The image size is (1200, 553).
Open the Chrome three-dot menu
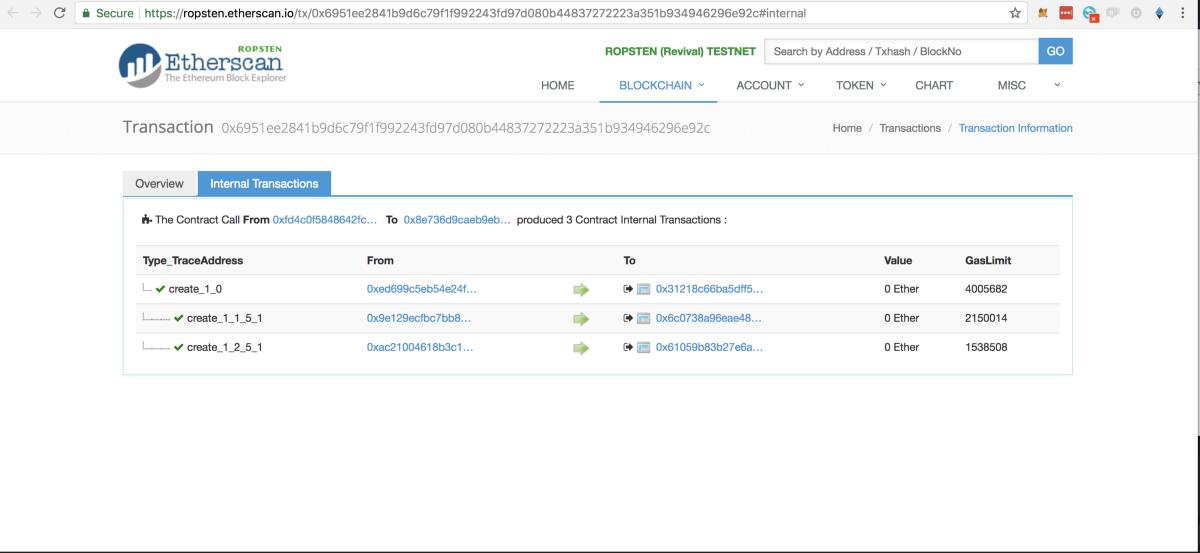pos(1184,14)
